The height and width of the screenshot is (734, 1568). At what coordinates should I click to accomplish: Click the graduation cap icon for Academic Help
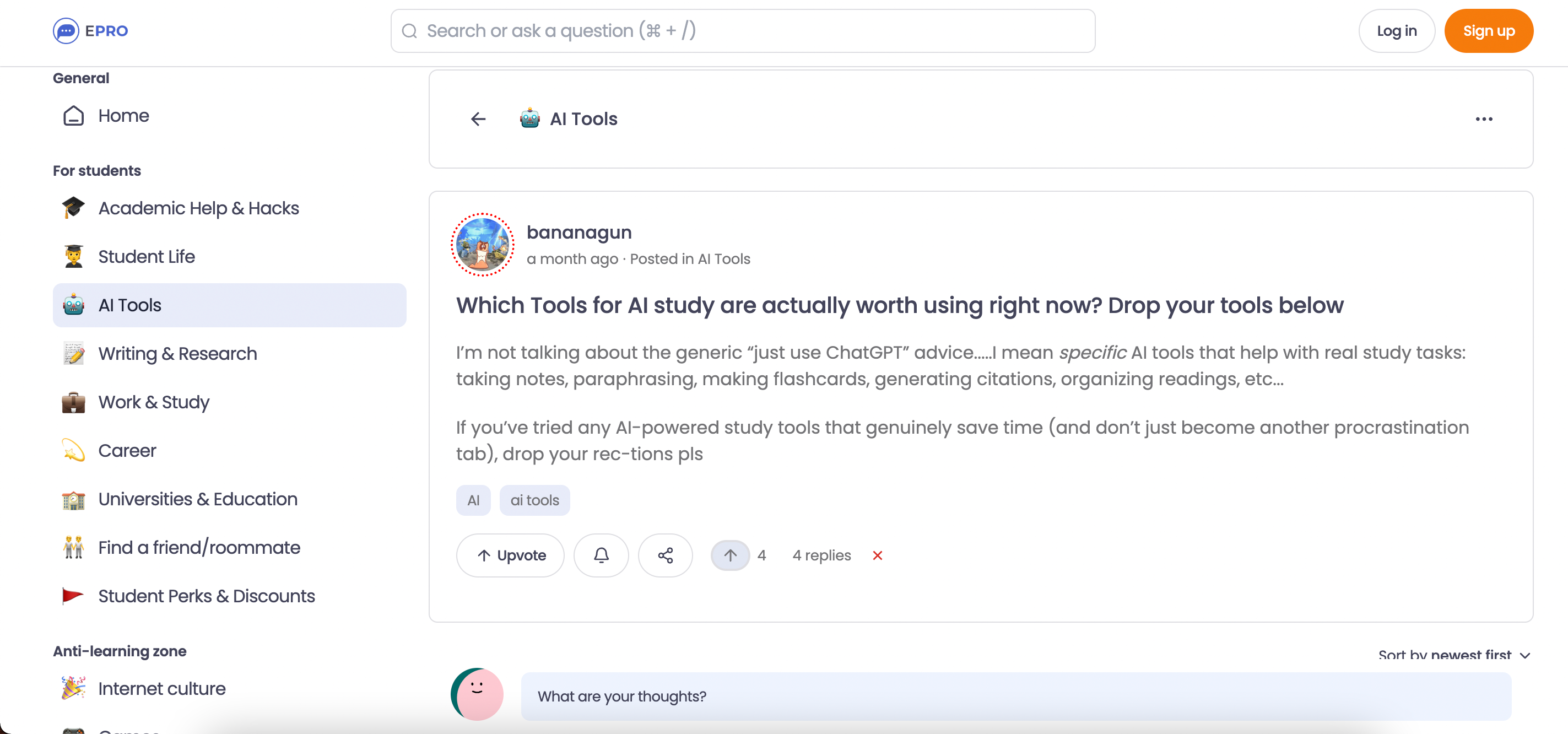(x=73, y=208)
